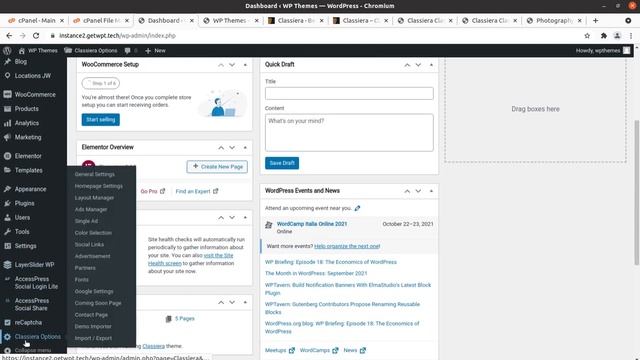The image size is (640, 360).
Task: Open AccessPress Social Share menu
Action: coord(33,304)
